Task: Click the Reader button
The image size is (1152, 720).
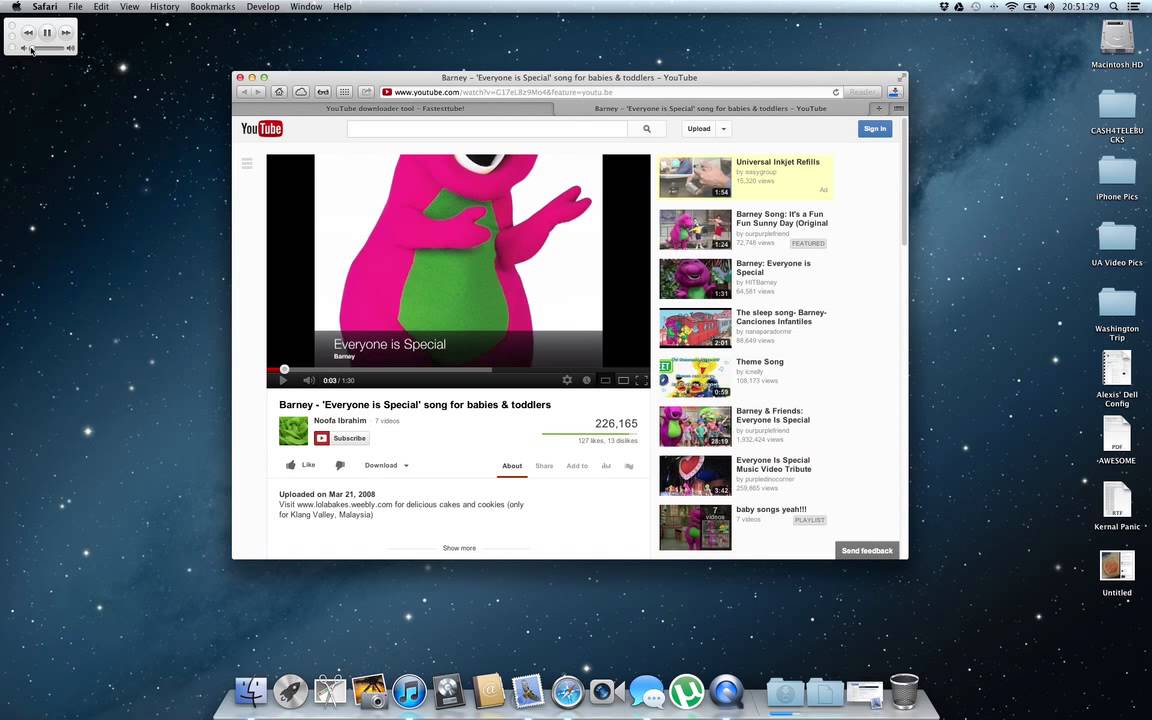Action: pyautogui.click(x=863, y=92)
